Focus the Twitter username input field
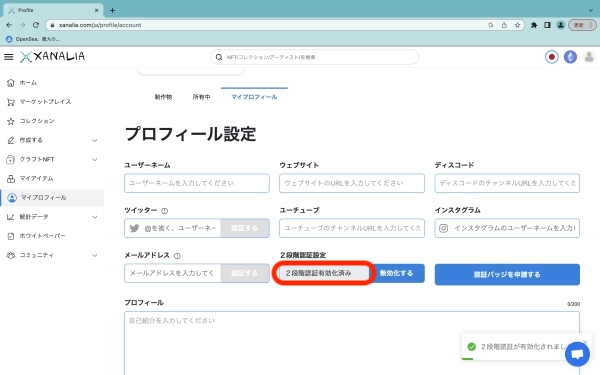This screenshot has width=600, height=375. (x=173, y=228)
